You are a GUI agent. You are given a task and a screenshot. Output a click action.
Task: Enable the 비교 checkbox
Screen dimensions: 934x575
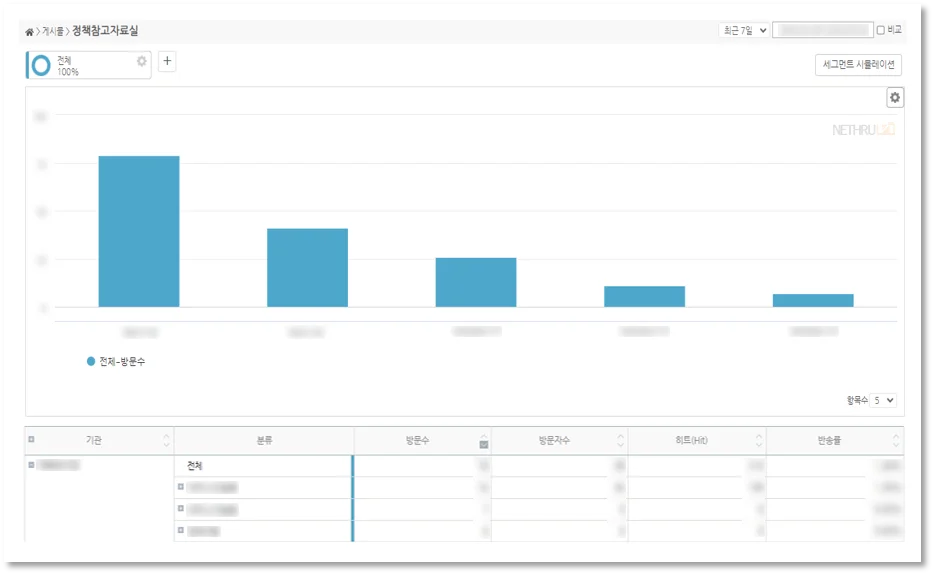[880, 30]
